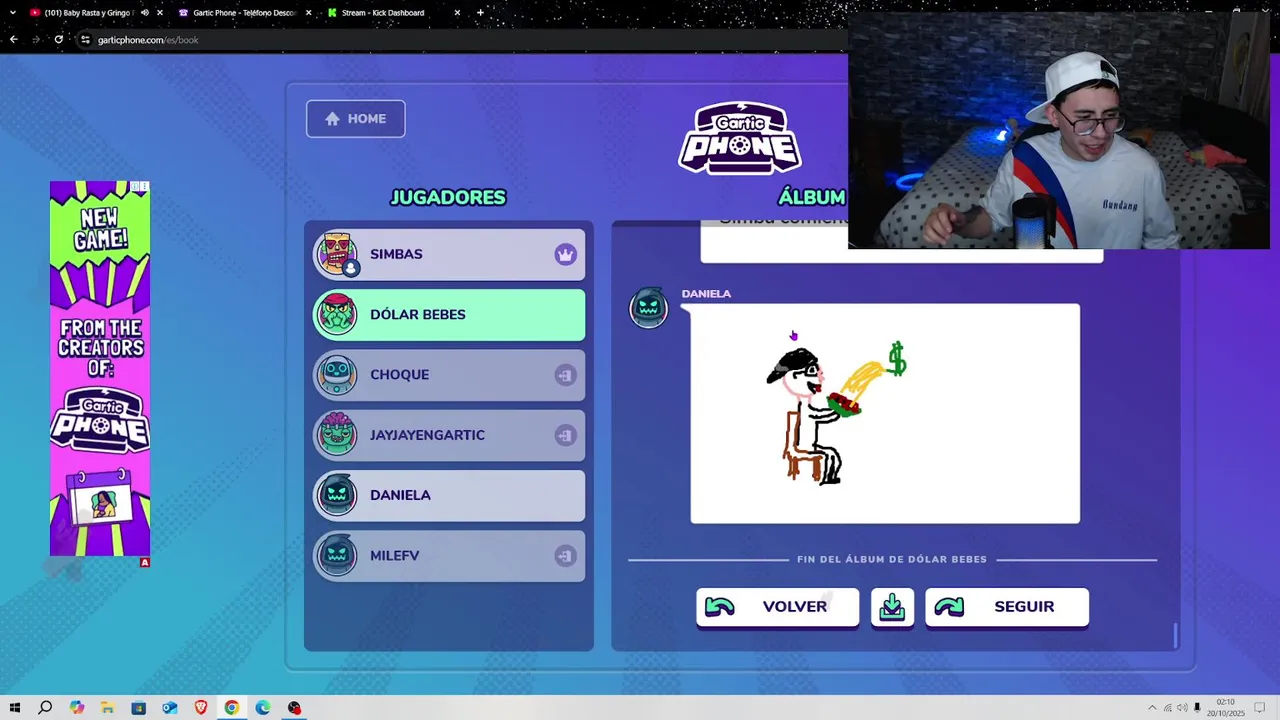Screen dimensions: 1280x720
Task: Click MILEFV avatar in the players list
Action: pos(337,555)
